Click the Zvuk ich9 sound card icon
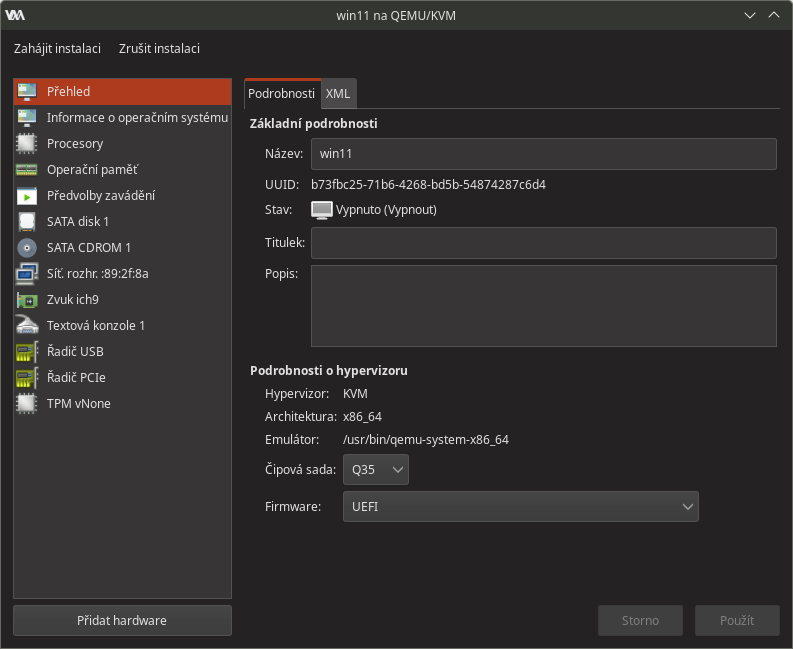This screenshot has height=649, width=793. (27, 300)
